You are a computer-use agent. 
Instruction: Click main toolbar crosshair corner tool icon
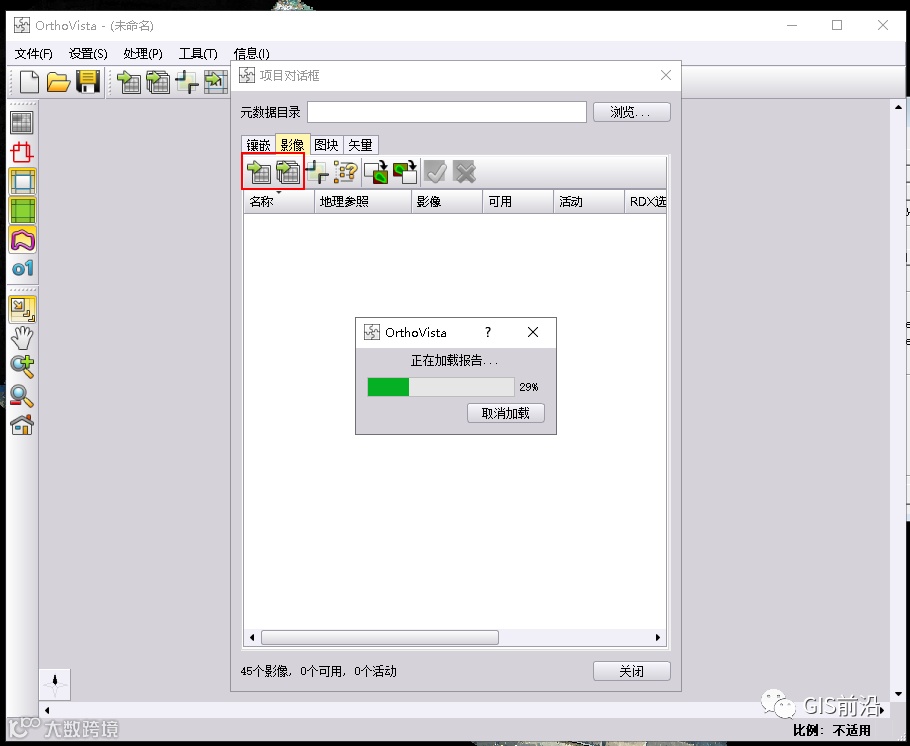(x=187, y=82)
